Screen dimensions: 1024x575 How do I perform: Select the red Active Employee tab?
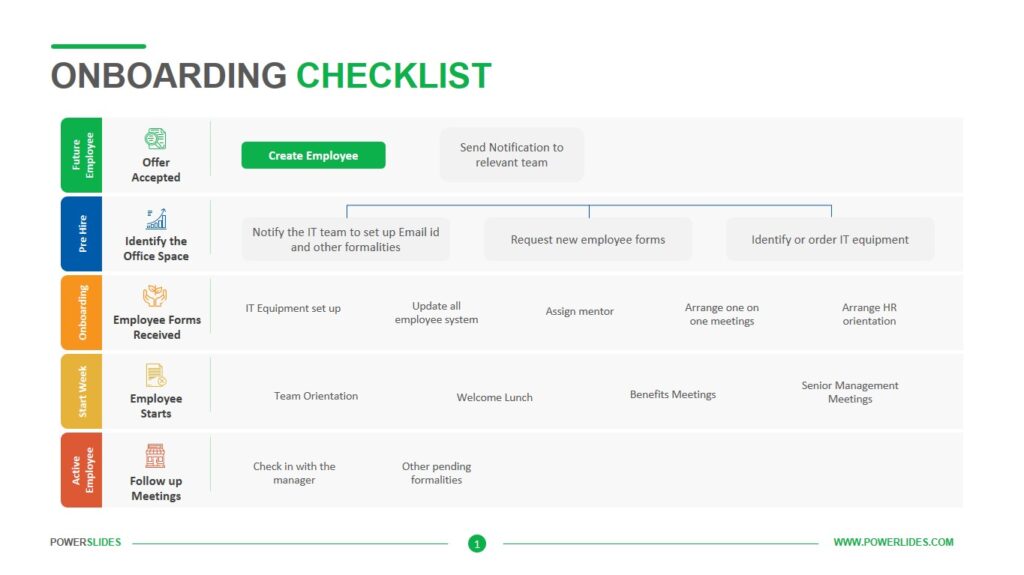pyautogui.click(x=82, y=470)
